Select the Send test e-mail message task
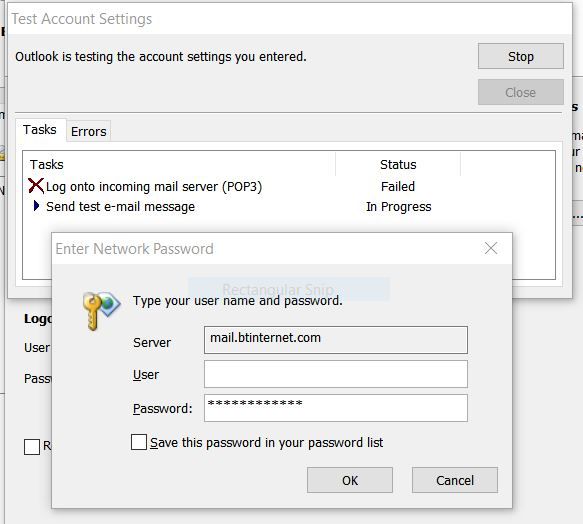The image size is (583, 524). [x=120, y=207]
